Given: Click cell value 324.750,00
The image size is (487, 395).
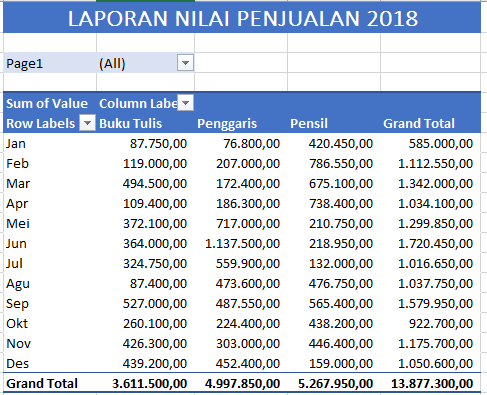Looking at the screenshot, I should [x=155, y=264].
